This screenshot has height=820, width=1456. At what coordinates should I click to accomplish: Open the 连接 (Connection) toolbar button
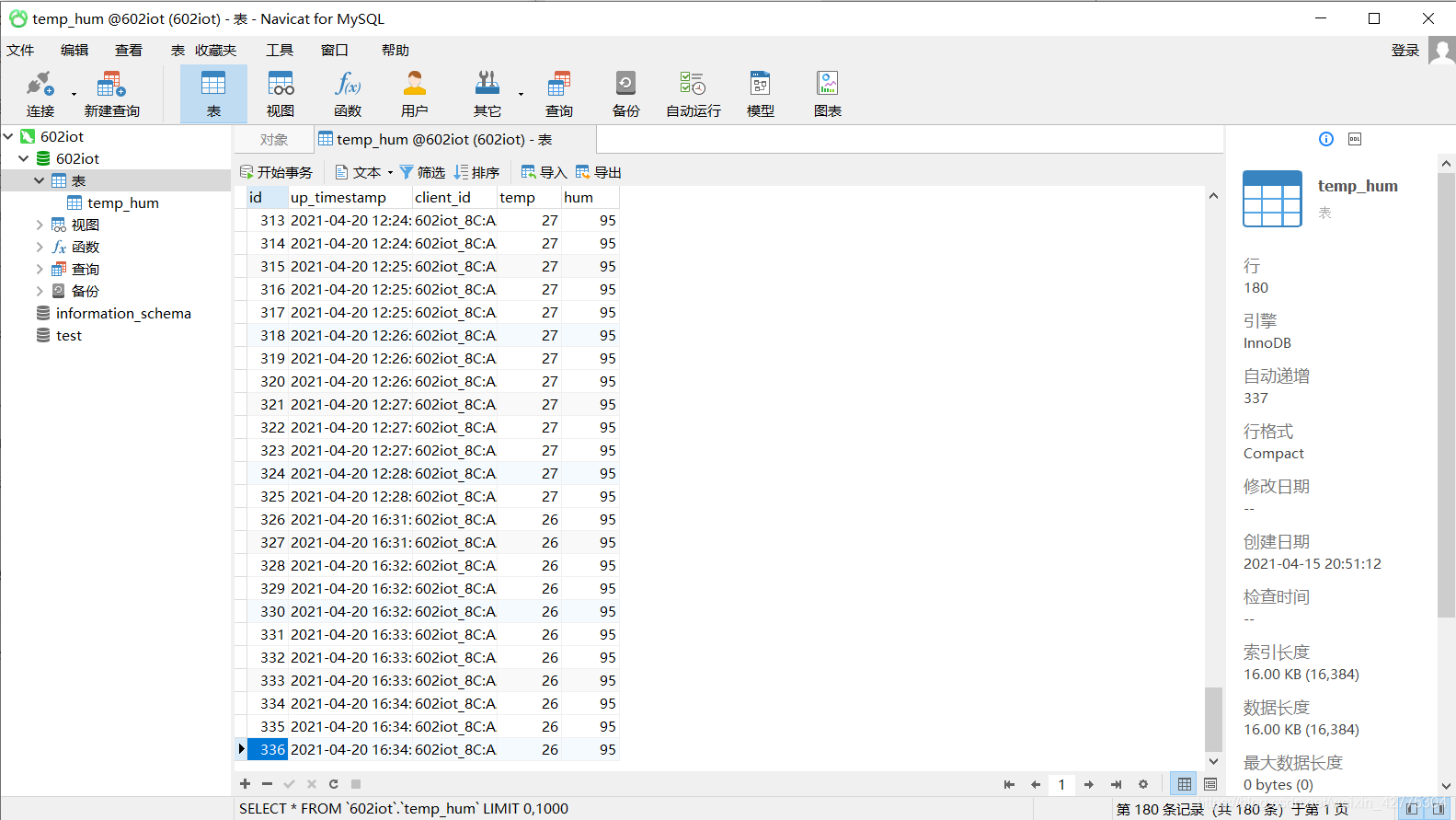[x=40, y=94]
